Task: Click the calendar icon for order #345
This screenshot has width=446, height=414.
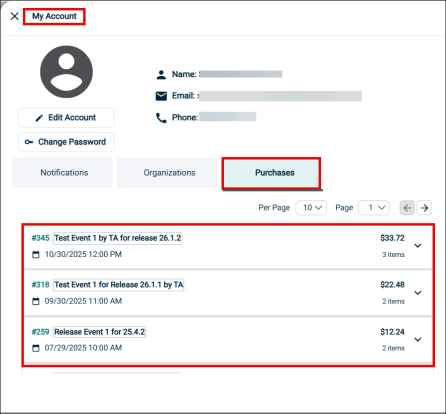Action: click(35, 255)
